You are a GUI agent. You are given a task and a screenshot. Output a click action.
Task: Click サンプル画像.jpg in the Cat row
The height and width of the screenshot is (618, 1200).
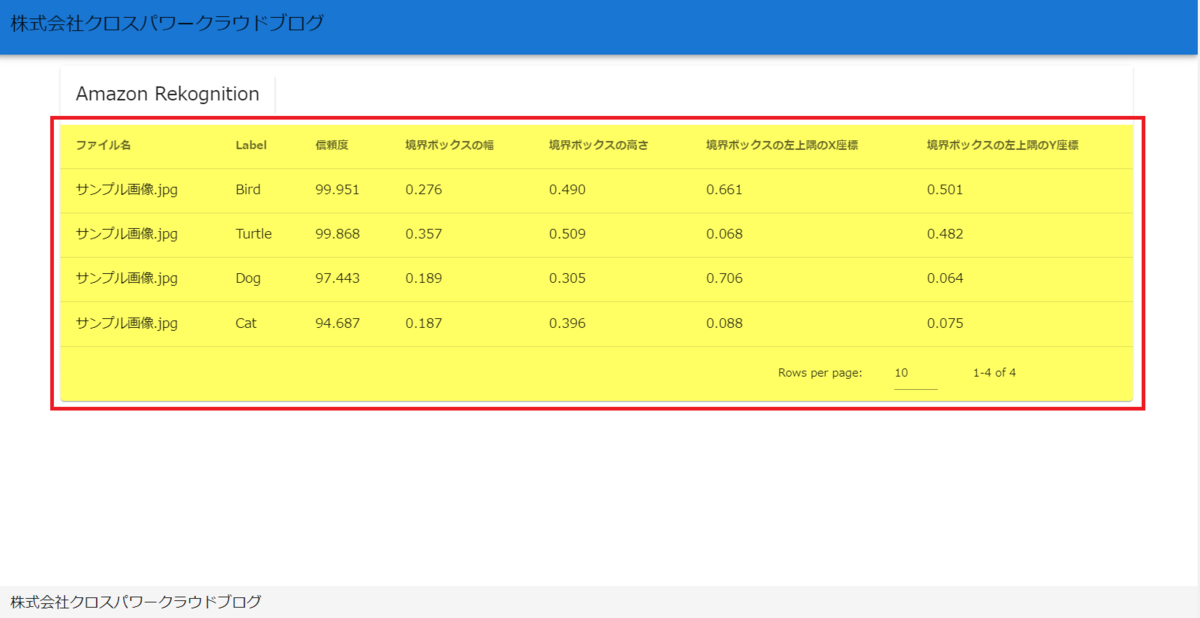click(127, 323)
